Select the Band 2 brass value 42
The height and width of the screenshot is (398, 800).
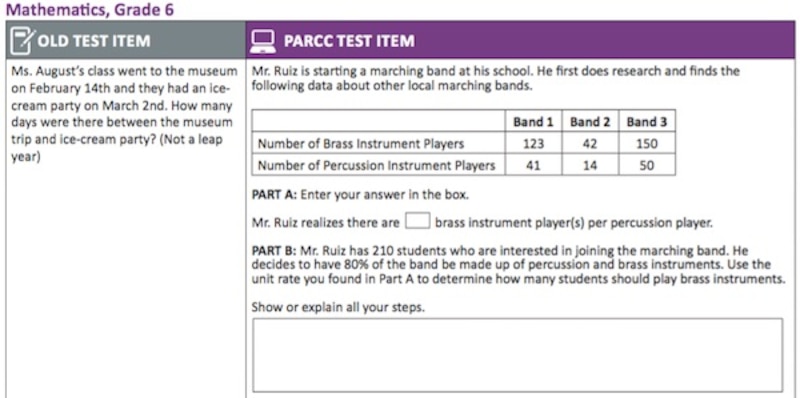pyautogui.click(x=590, y=144)
